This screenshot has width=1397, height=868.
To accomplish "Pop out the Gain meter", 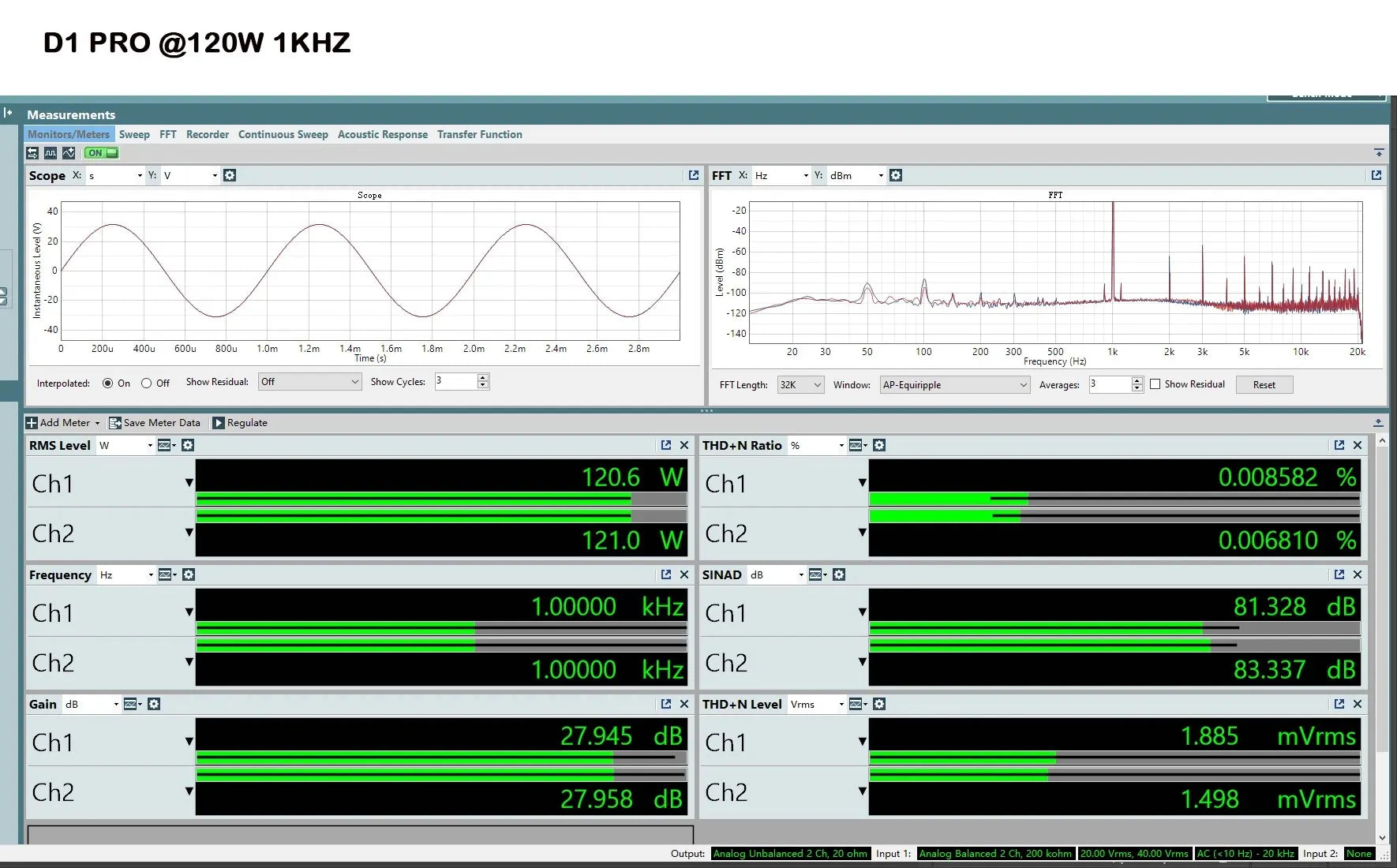I will click(666, 704).
